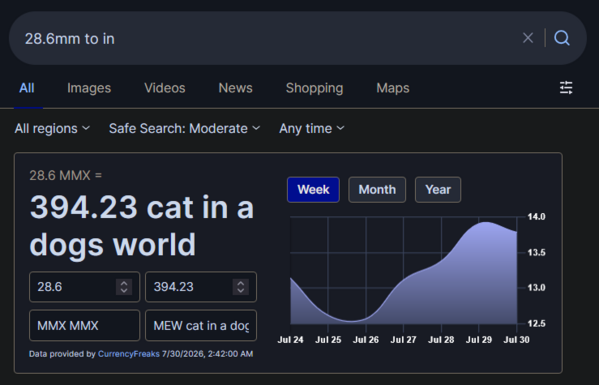Image resolution: width=599 pixels, height=385 pixels.
Task: Adjust the 394.23 value stepper arrows
Action: [x=241, y=287]
